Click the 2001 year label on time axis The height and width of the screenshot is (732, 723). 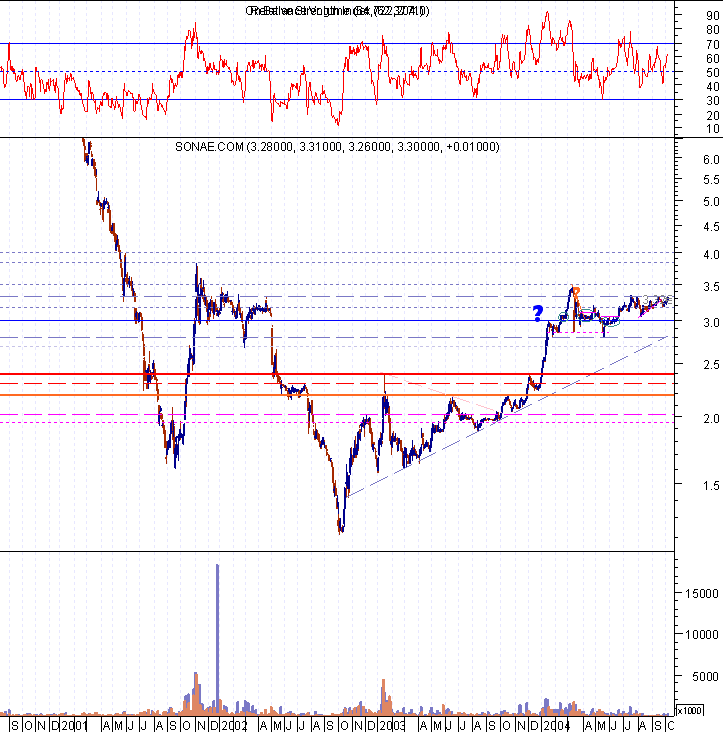[75, 725]
